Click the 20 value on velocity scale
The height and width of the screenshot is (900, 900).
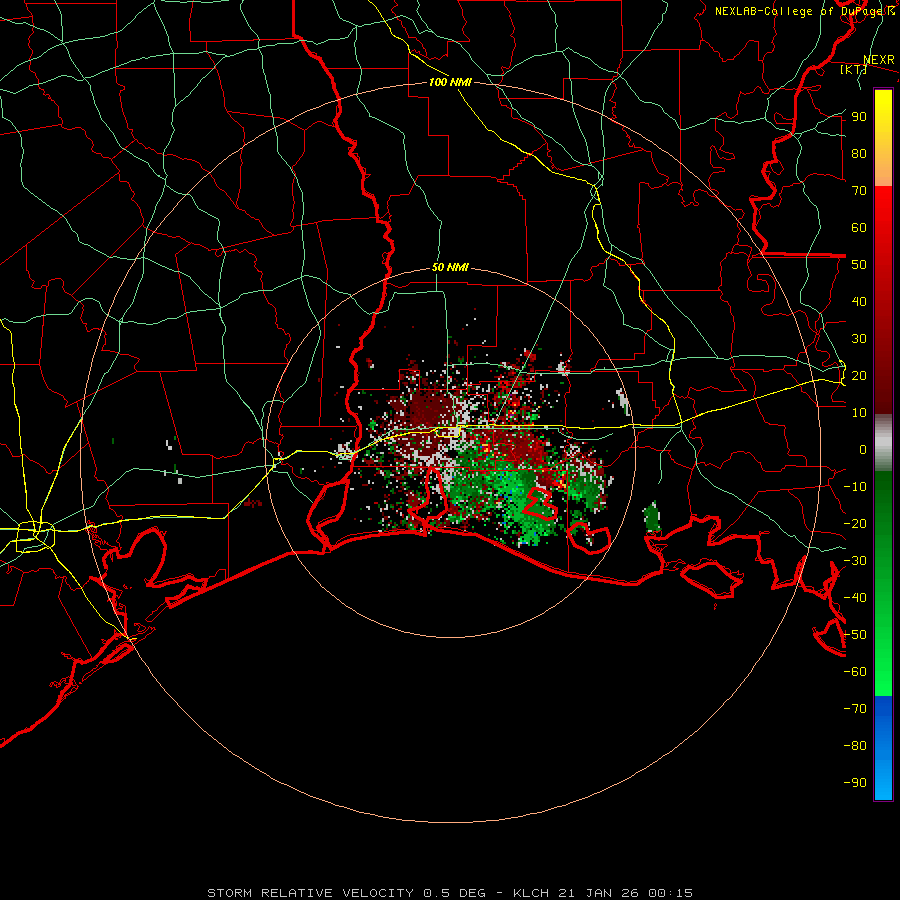point(859,375)
